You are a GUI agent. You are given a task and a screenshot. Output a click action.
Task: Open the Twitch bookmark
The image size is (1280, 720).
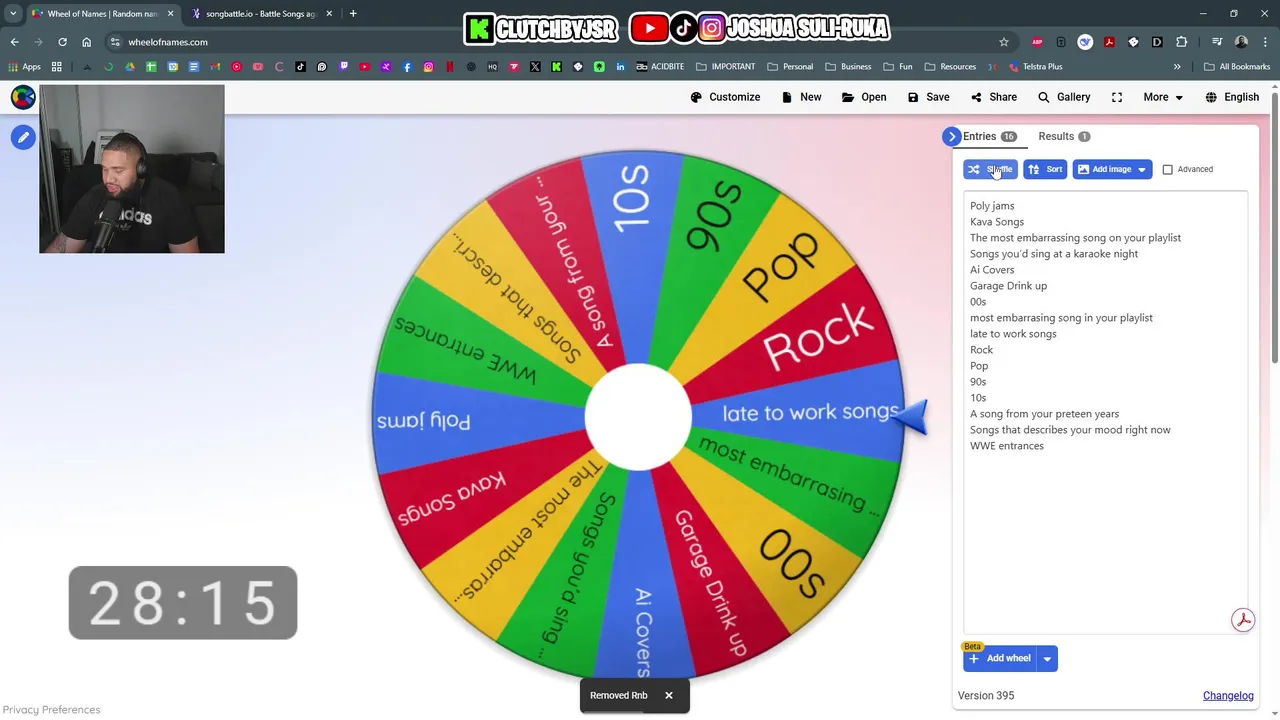coord(343,67)
